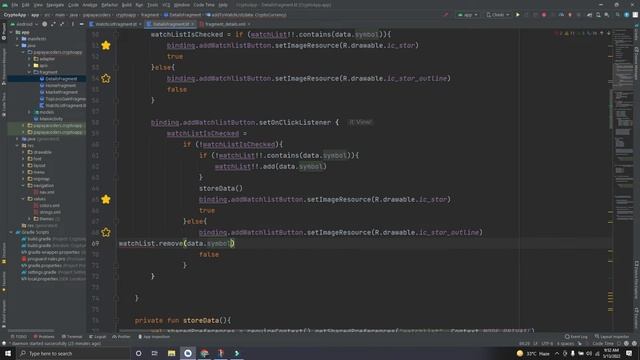Click the collapse all icon in the Project panel header
Viewport: 640px width, 360px height.
pos(62,24)
